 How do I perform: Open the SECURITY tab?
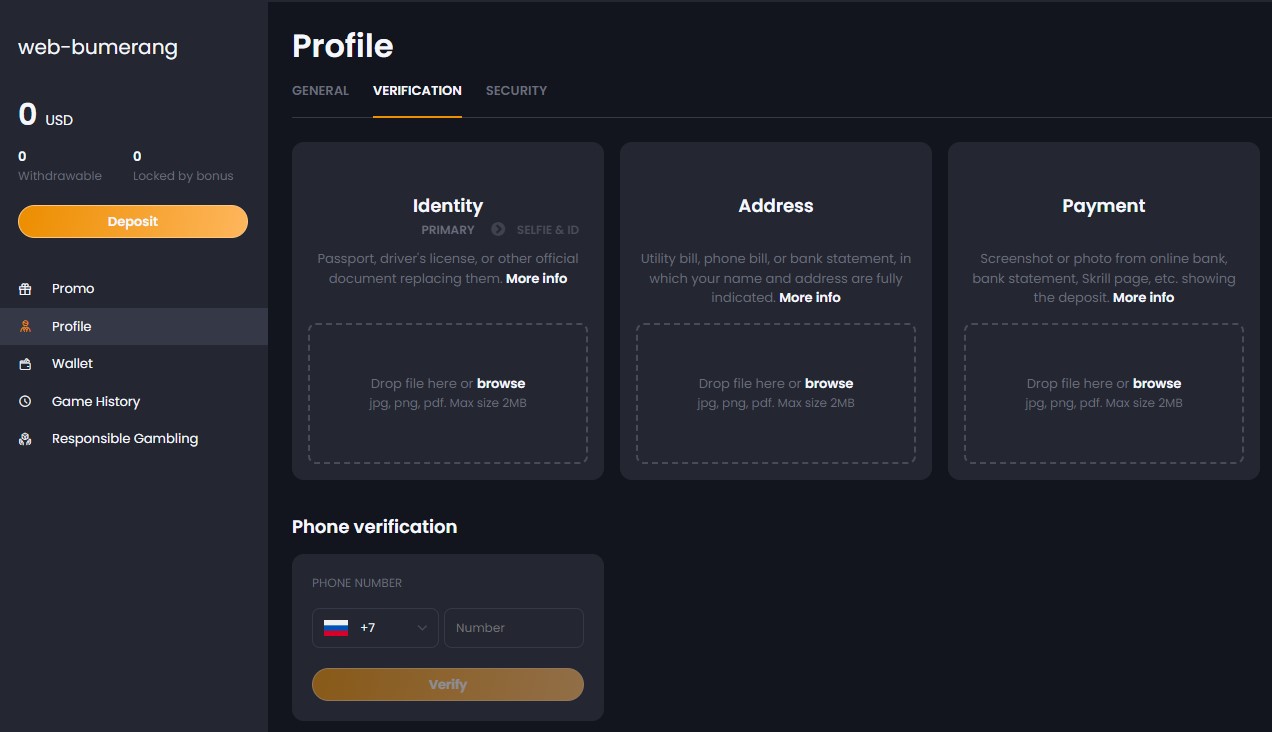517,90
